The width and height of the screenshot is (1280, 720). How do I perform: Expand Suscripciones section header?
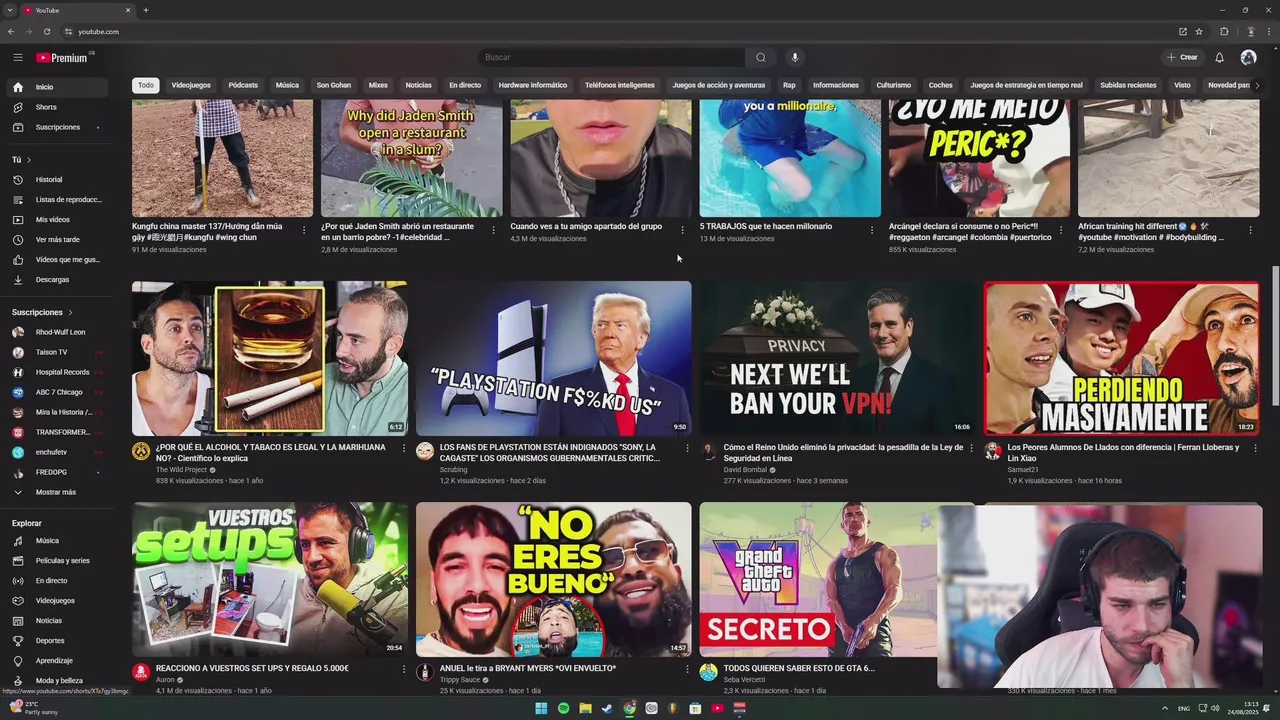42,312
